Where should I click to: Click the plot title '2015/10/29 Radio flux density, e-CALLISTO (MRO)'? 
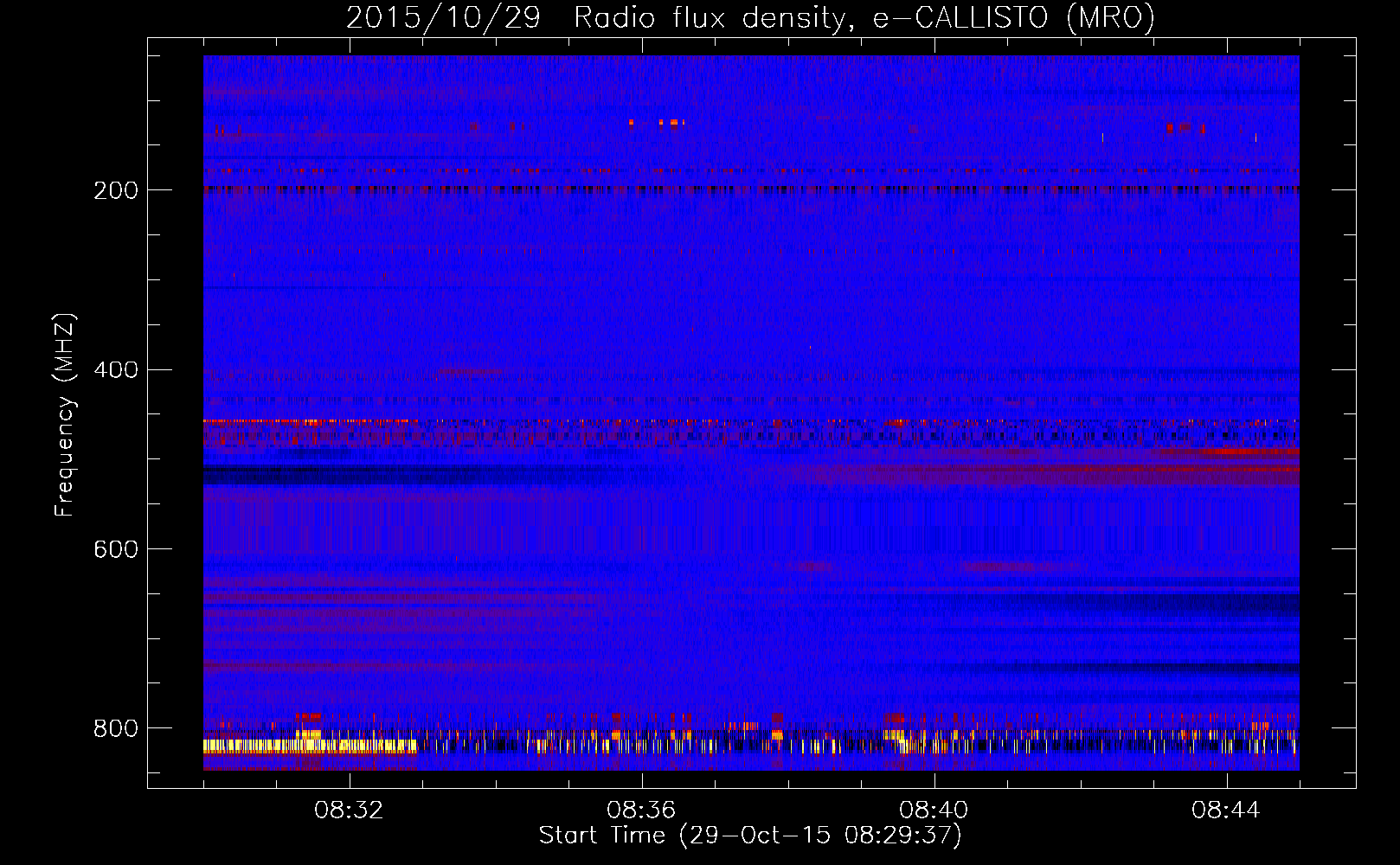click(750, 17)
